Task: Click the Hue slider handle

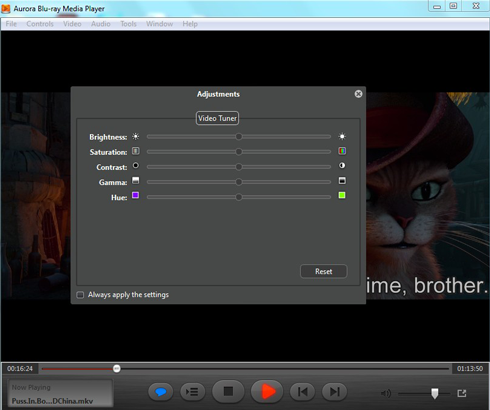Action: tap(239, 197)
